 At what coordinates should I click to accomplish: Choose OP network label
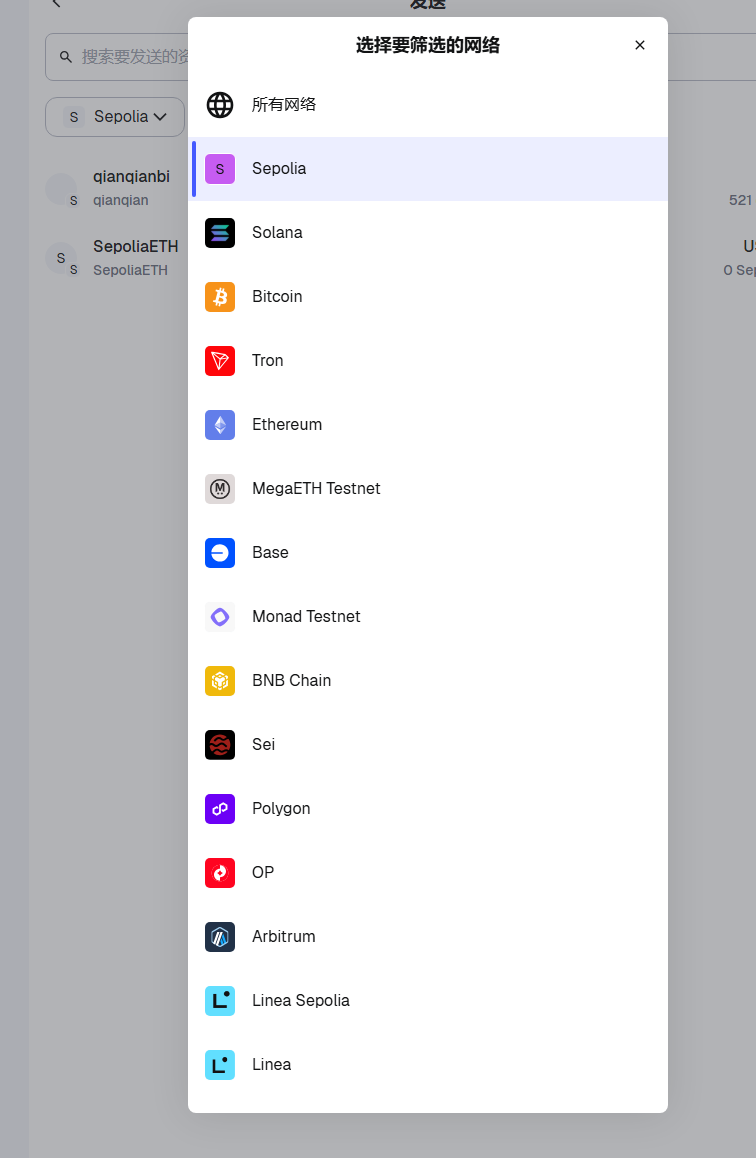(x=263, y=872)
